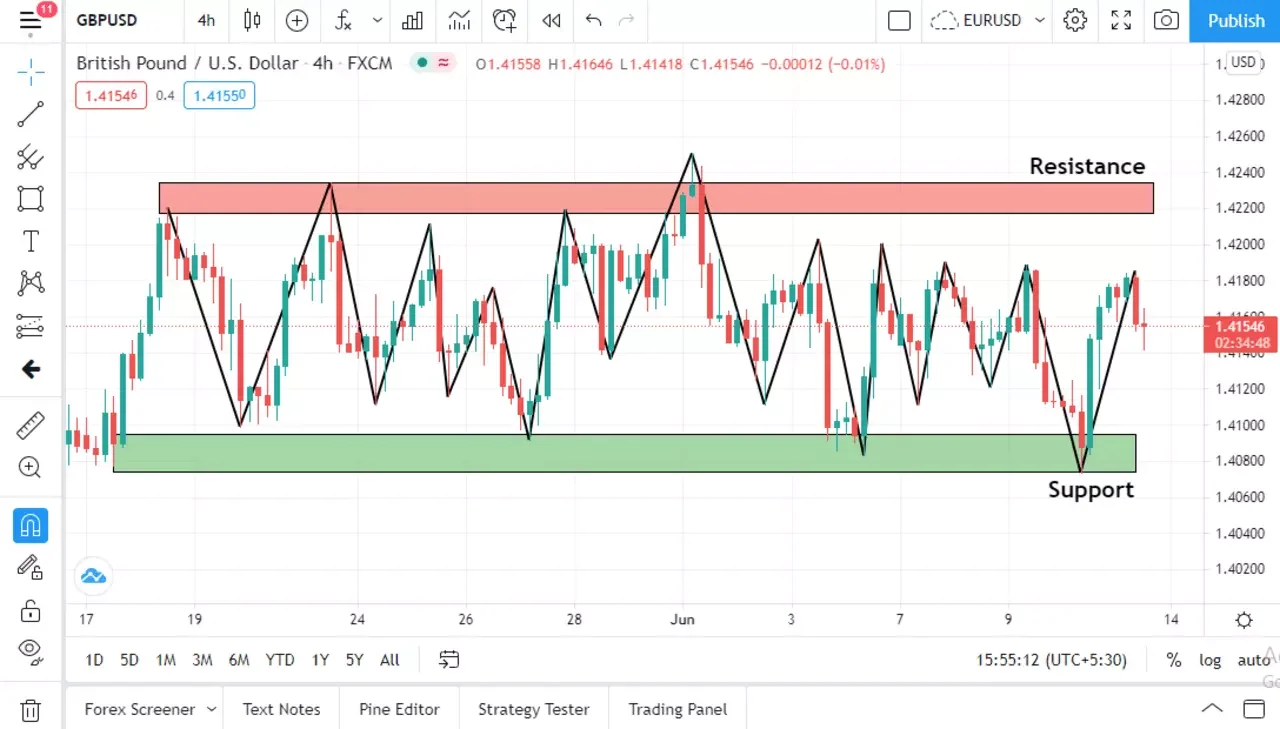1280x729 pixels.
Task: Set range to YTD
Action: pos(280,660)
